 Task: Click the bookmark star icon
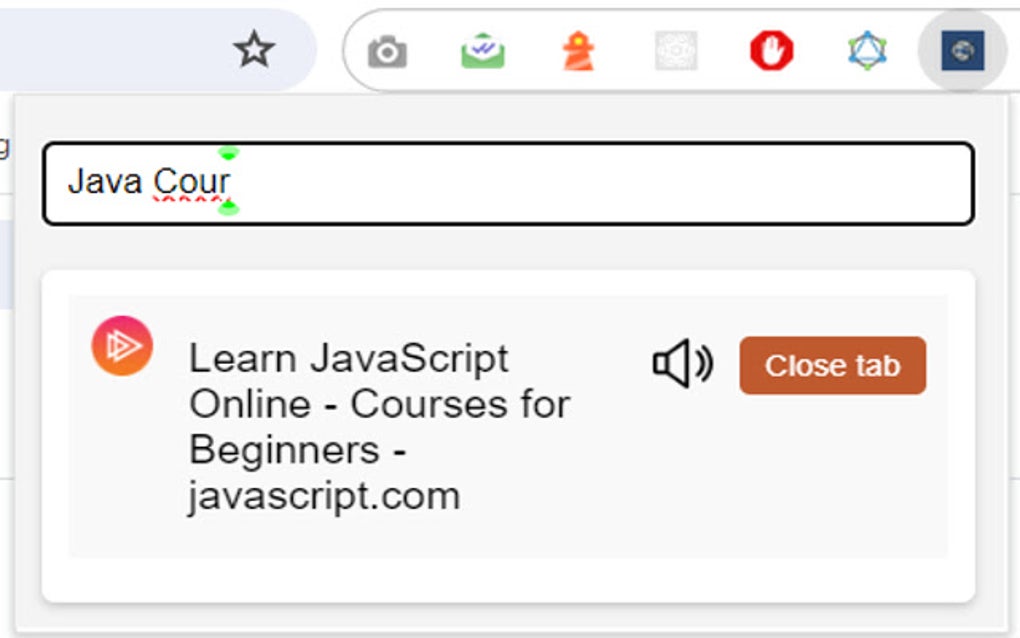254,49
